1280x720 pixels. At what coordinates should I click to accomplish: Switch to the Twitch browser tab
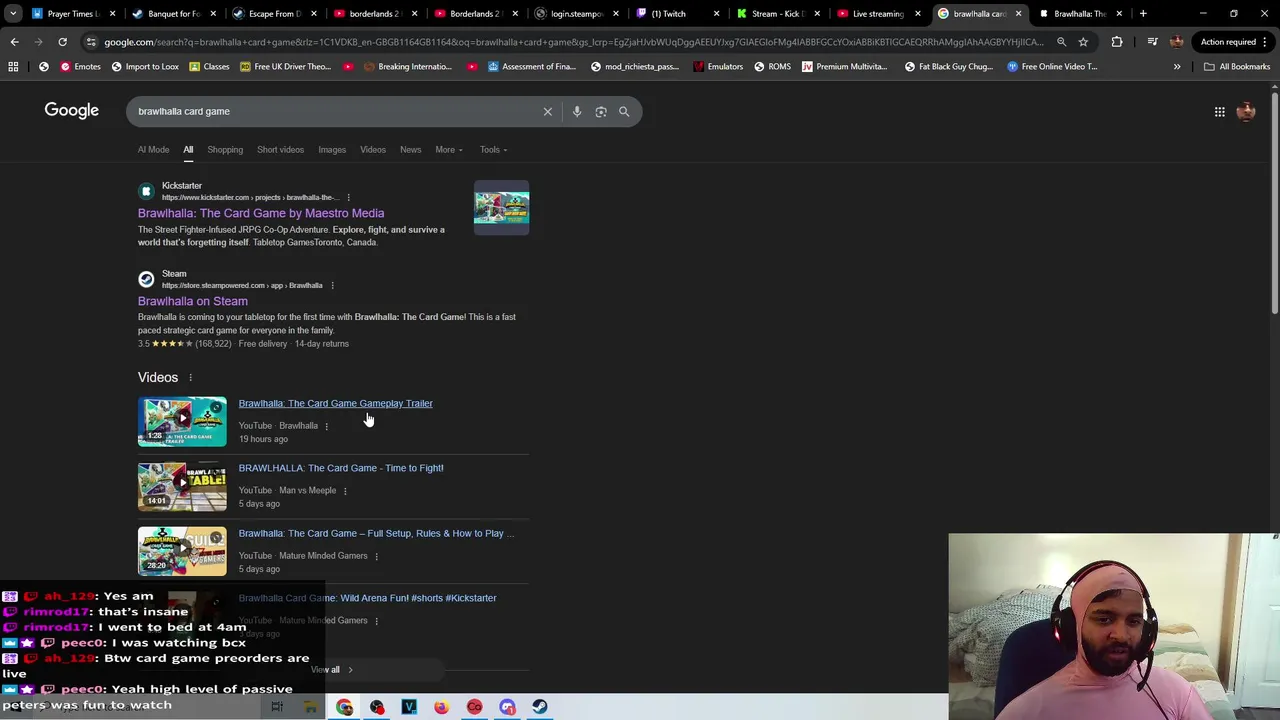click(x=677, y=14)
